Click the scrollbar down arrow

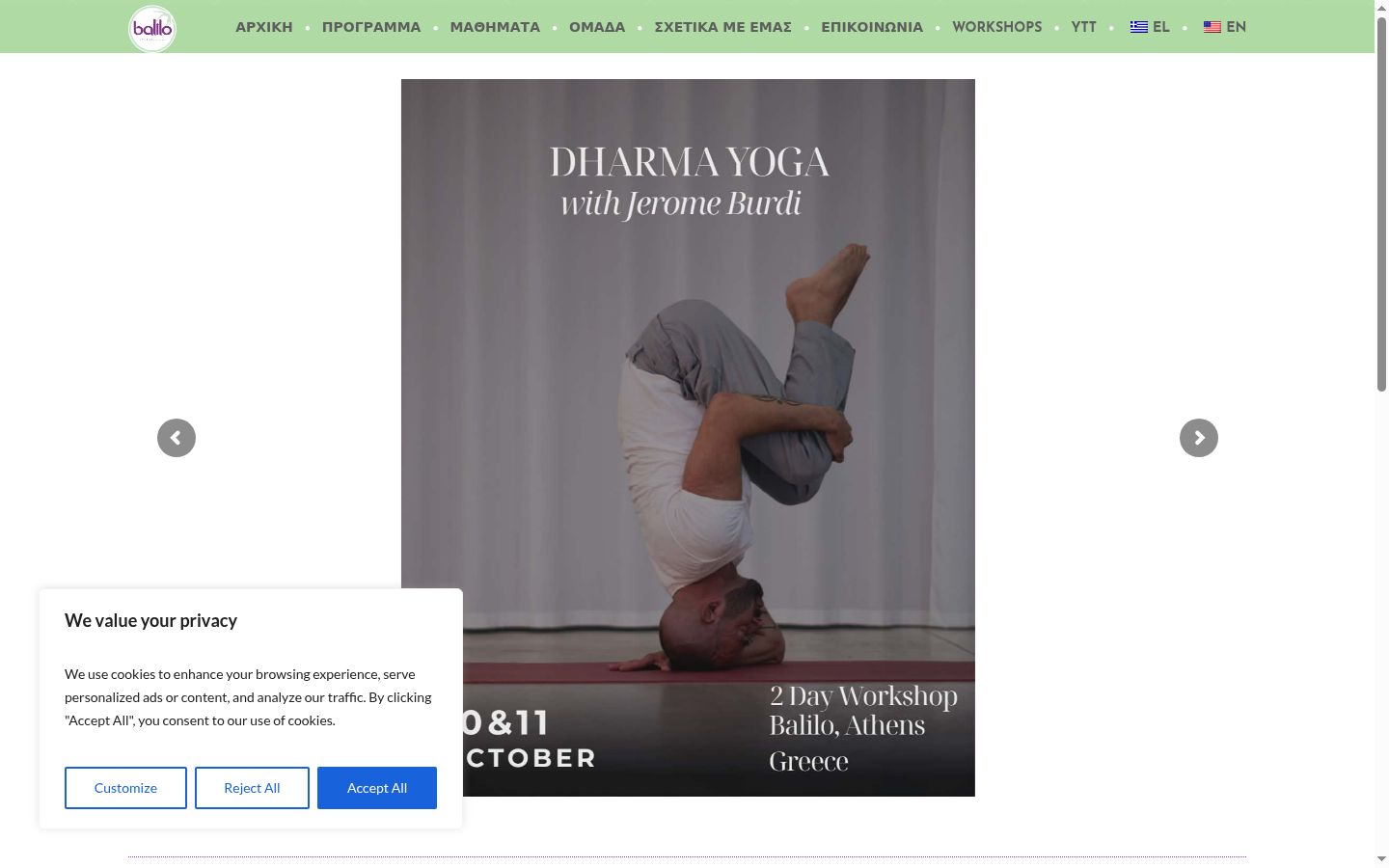(1381, 859)
